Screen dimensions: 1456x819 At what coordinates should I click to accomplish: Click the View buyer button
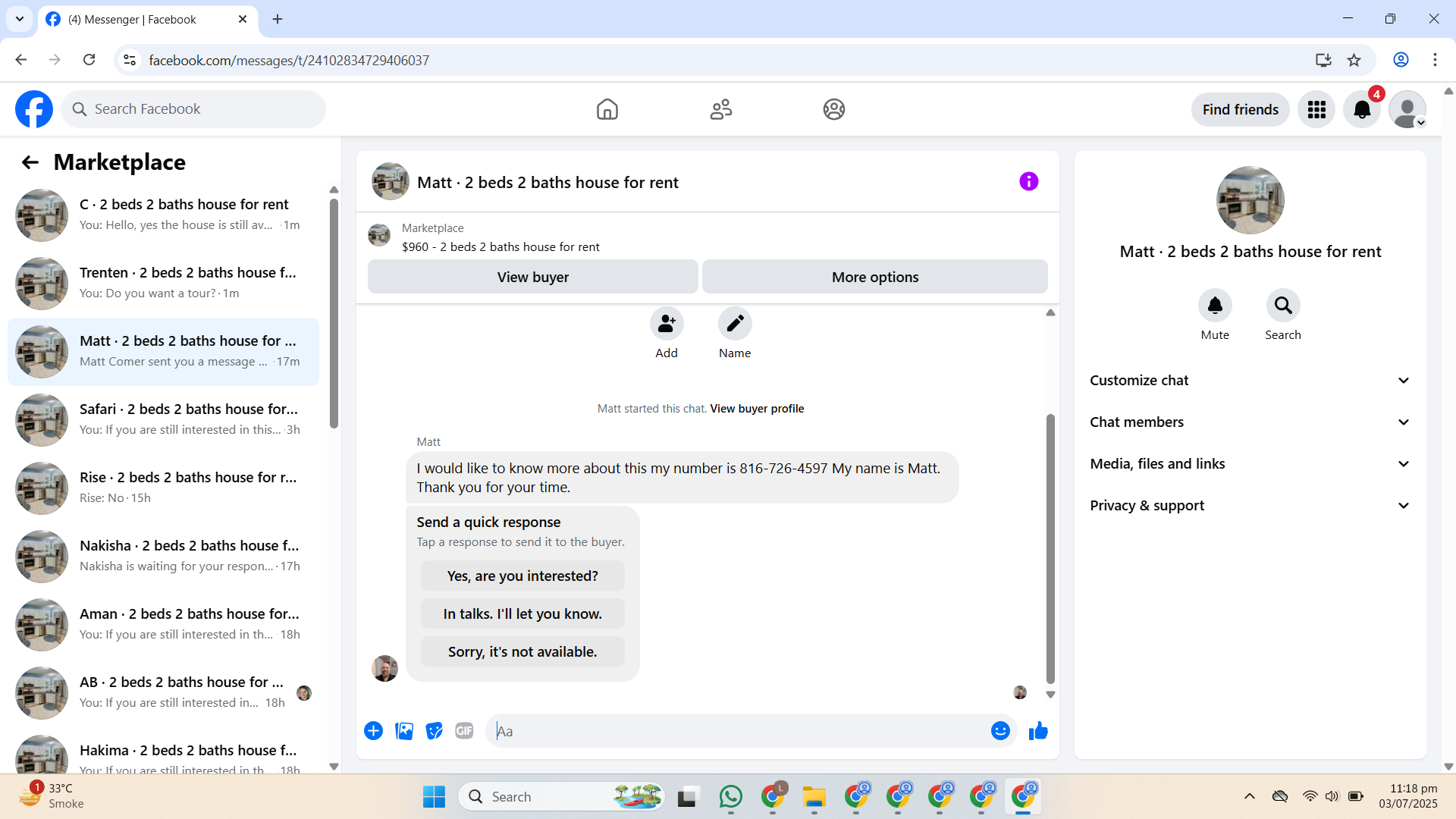click(x=532, y=278)
